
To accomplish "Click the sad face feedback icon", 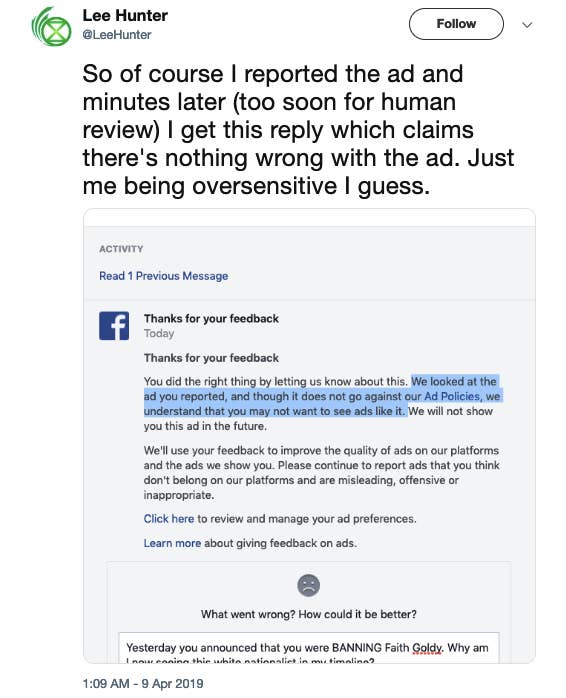I will tap(309, 585).
